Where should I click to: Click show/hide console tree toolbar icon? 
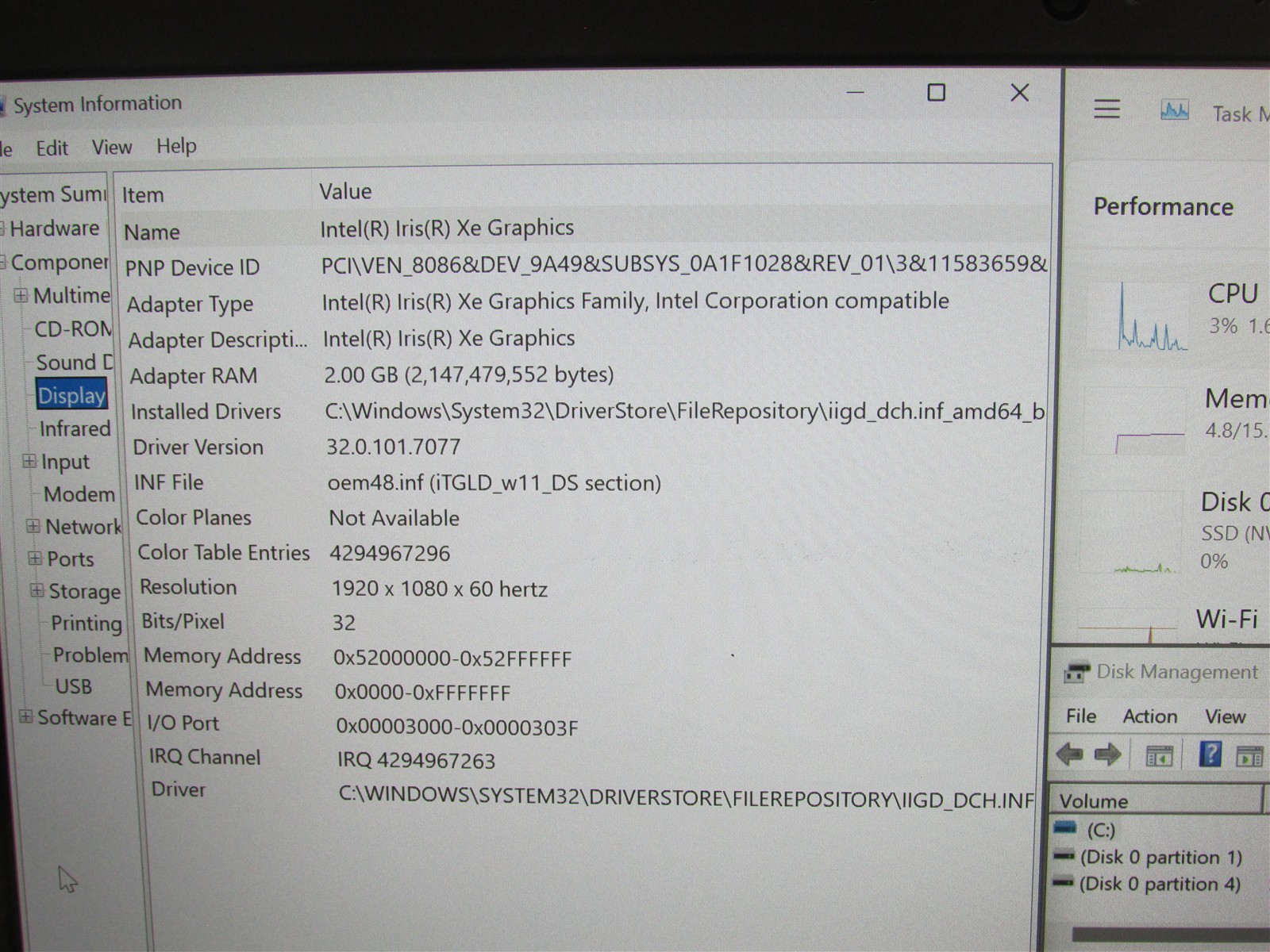(x=1160, y=757)
